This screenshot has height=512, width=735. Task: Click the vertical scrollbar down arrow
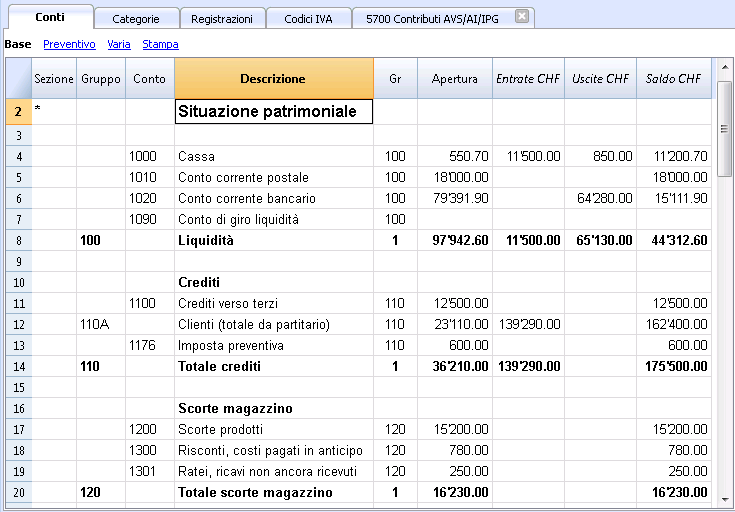click(725, 499)
